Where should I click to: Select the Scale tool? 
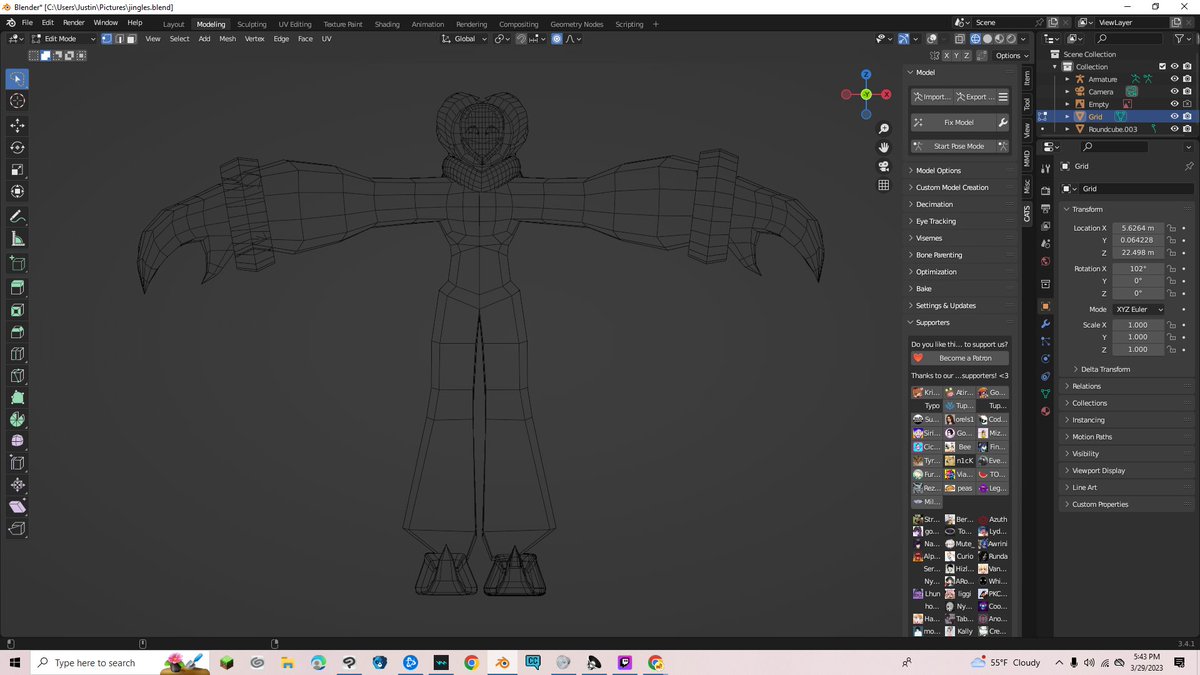pyautogui.click(x=17, y=169)
